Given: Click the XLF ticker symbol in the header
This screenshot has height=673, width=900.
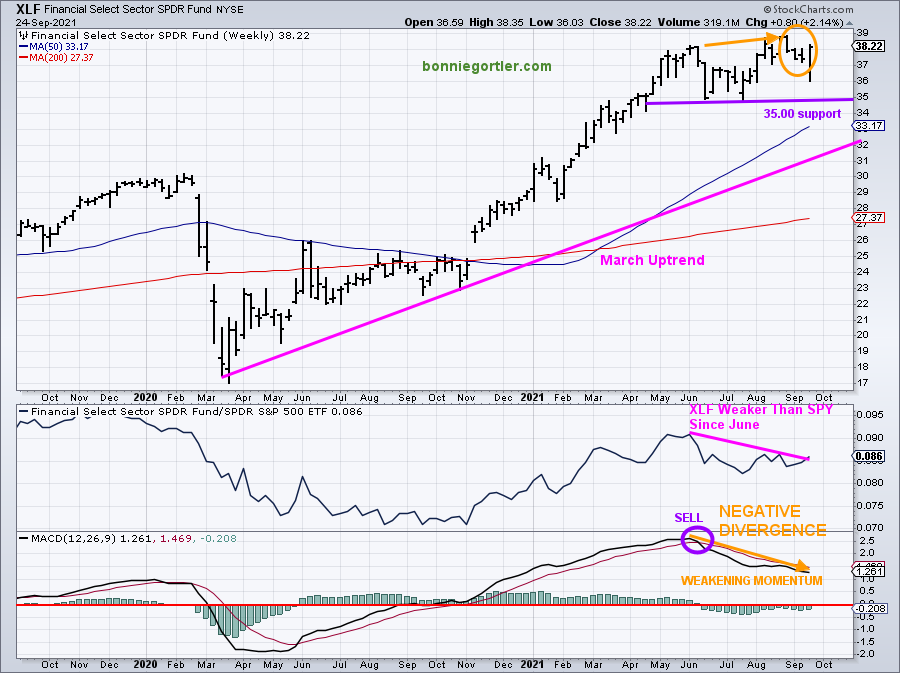Looking at the screenshot, I should 28,9.
